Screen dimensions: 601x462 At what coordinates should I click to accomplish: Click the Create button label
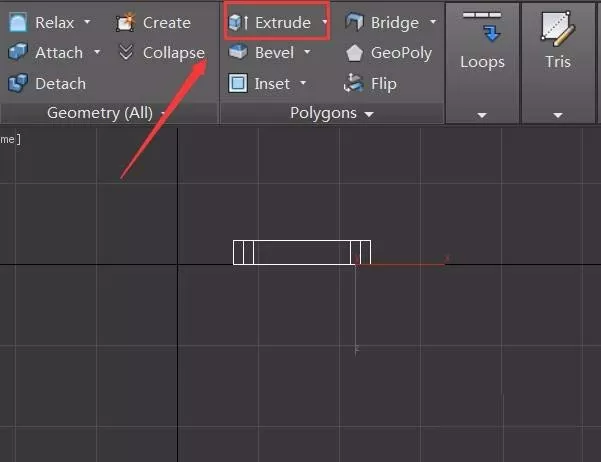pyautogui.click(x=167, y=23)
